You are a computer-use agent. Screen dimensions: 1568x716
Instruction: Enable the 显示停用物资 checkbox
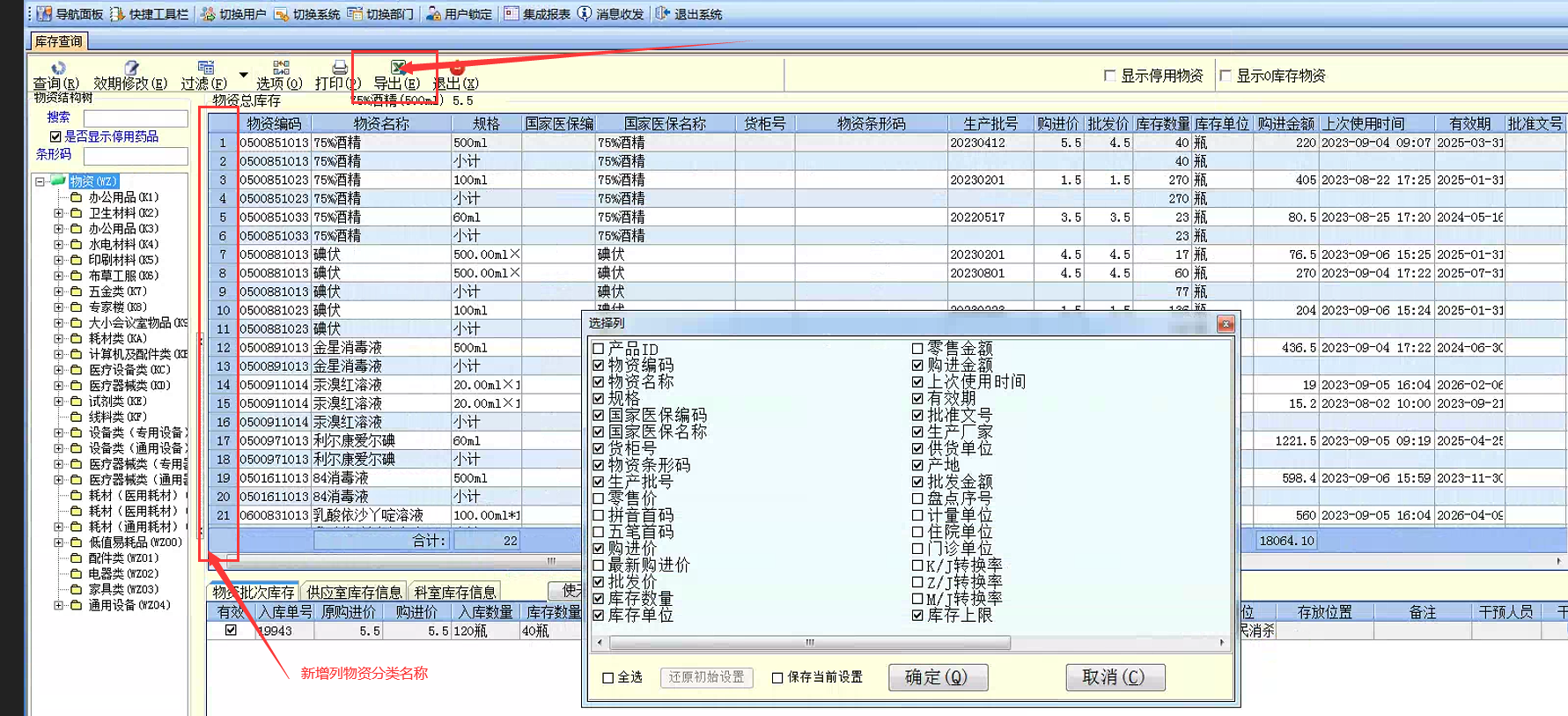[x=1110, y=76]
